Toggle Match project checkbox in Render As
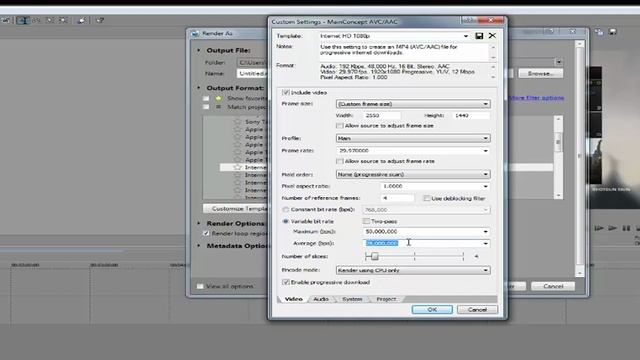The height and width of the screenshot is (360, 640). [206, 107]
